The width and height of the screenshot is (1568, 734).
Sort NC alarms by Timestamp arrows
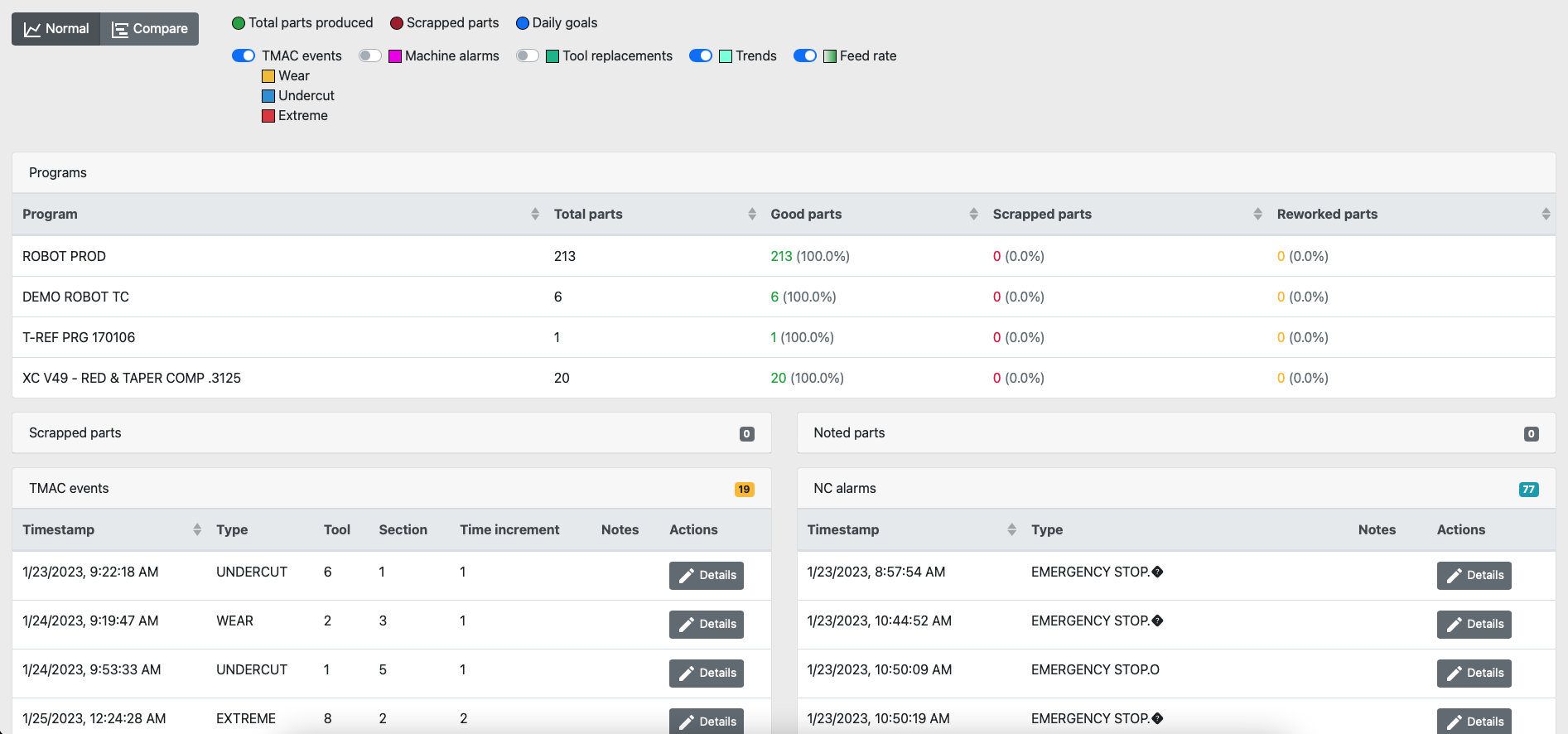tap(1012, 530)
